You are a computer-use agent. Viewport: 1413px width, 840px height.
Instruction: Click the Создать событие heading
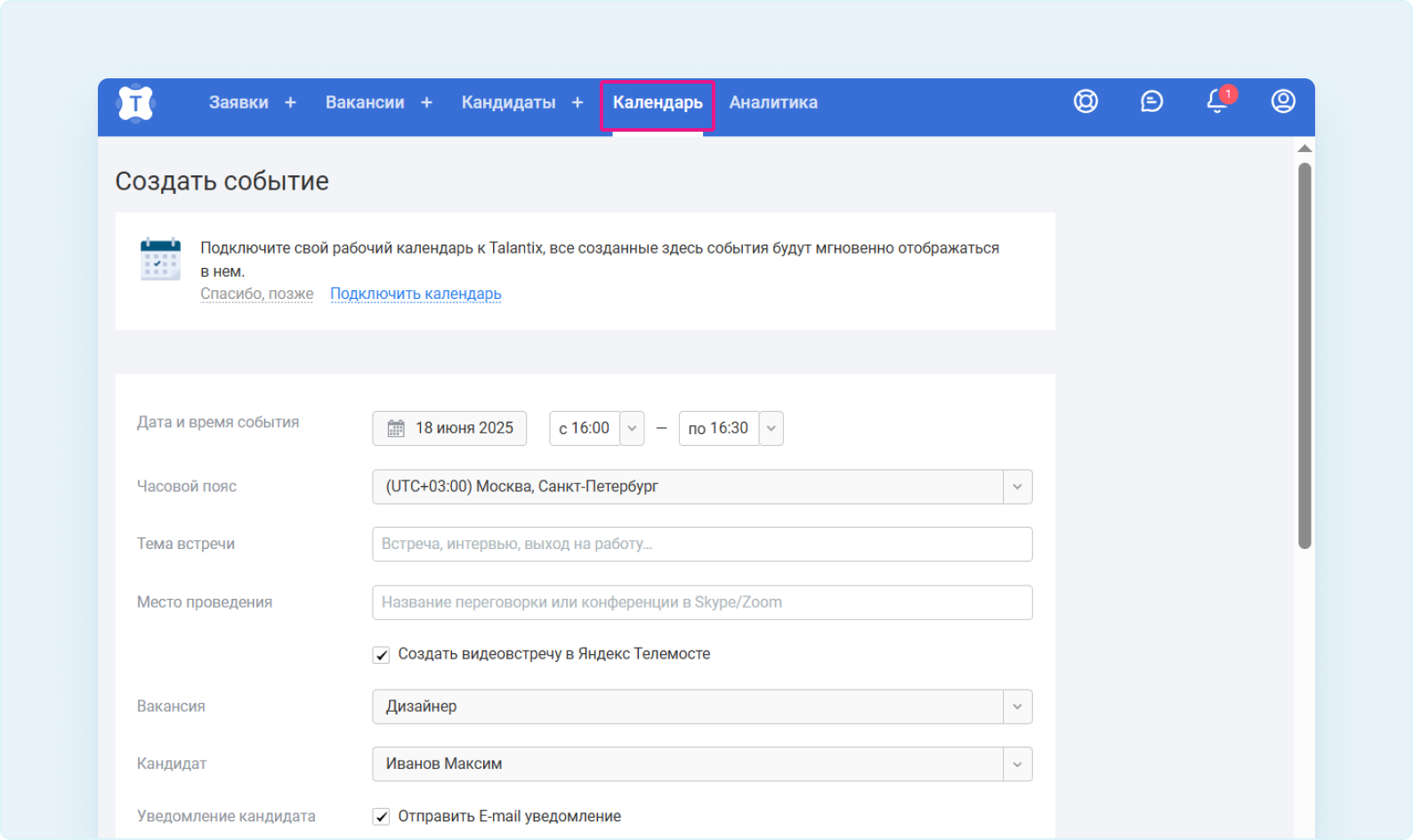222,181
